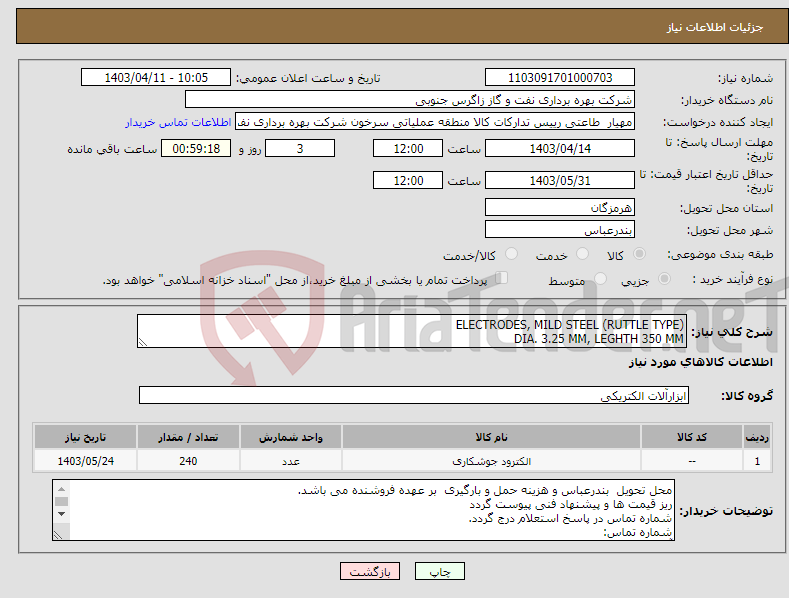This screenshot has height=598, width=789.
Task: Click the ردیف column header
Action: pyautogui.click(x=757, y=437)
